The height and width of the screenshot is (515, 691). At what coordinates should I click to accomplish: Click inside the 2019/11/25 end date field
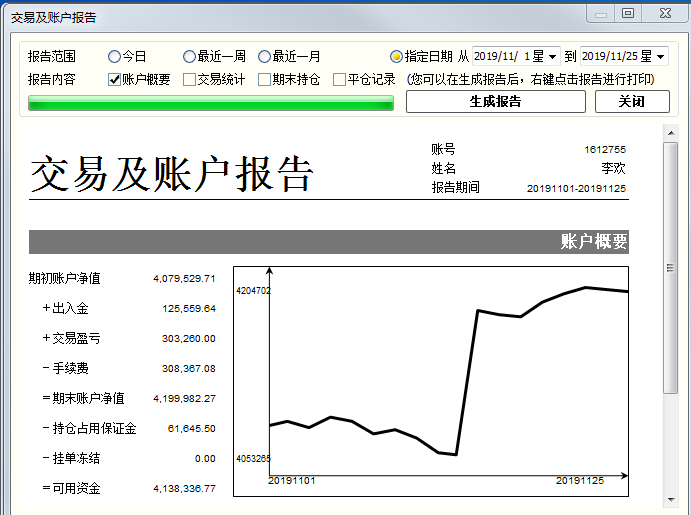point(614,57)
